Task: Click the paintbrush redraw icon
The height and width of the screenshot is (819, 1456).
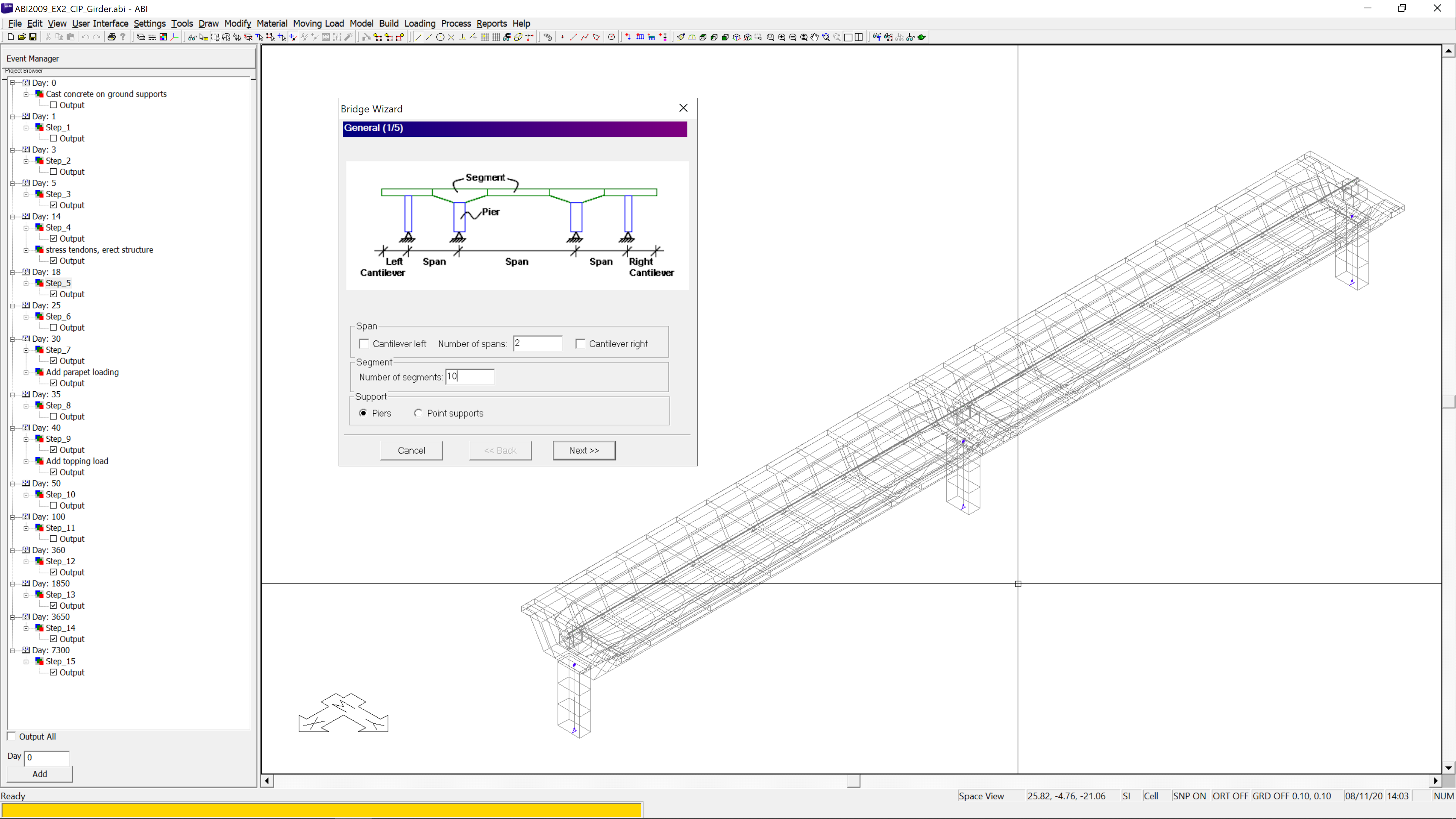Action: coord(681,37)
